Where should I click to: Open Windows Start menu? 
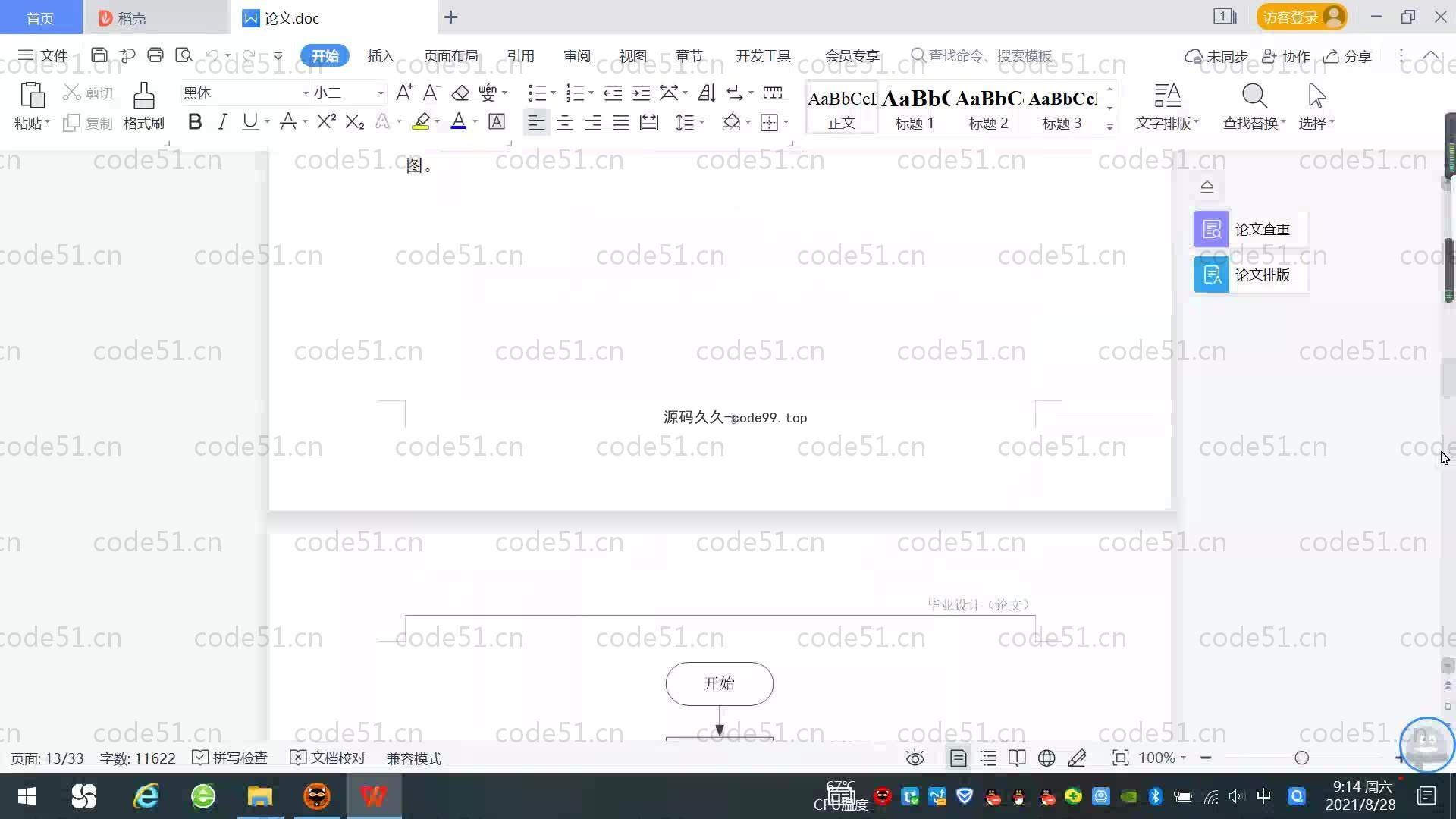[27, 796]
